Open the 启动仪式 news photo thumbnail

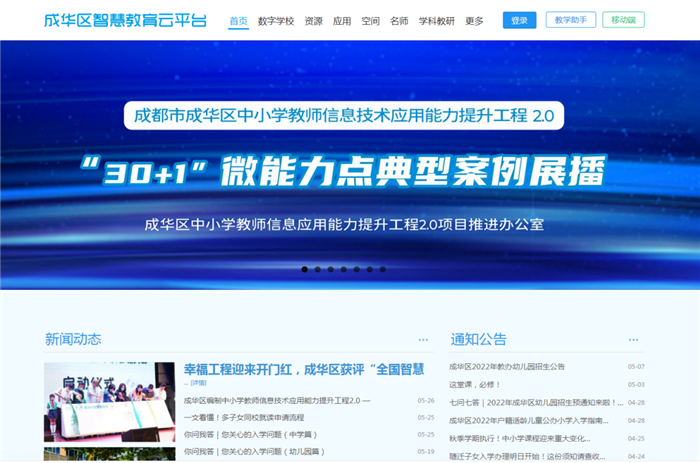109,402
